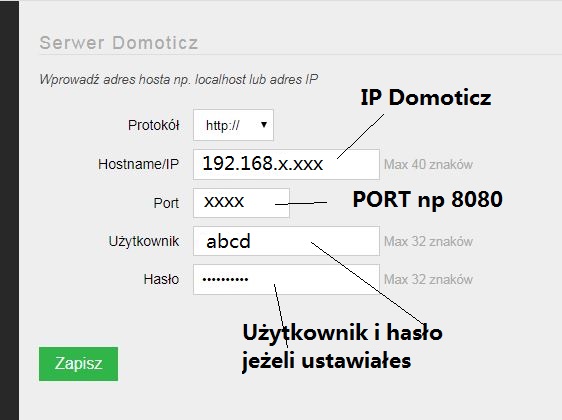This screenshot has height=420, width=562.
Task: Click the Hasło label
Action: point(161,279)
